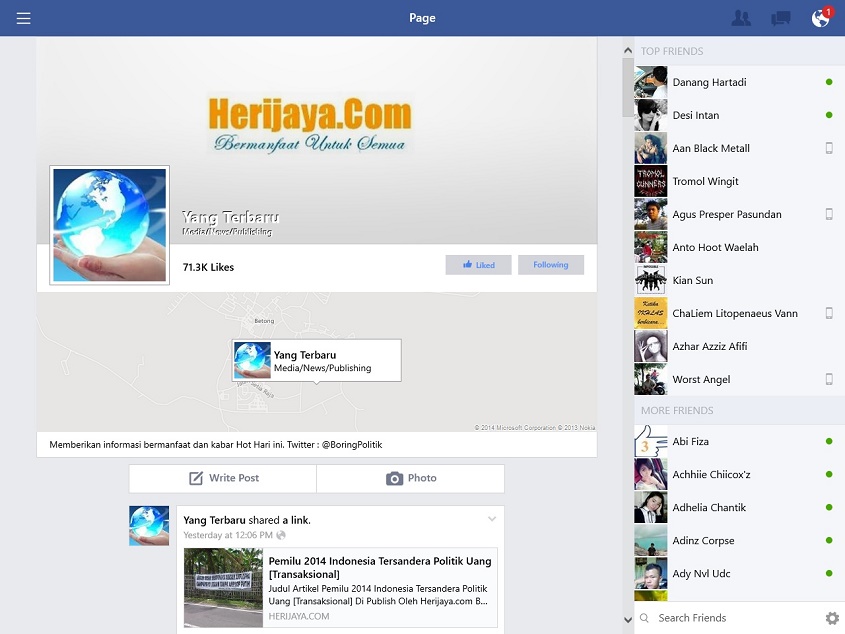Open notifications globe icon
This screenshot has height=634, width=845.
821,18
